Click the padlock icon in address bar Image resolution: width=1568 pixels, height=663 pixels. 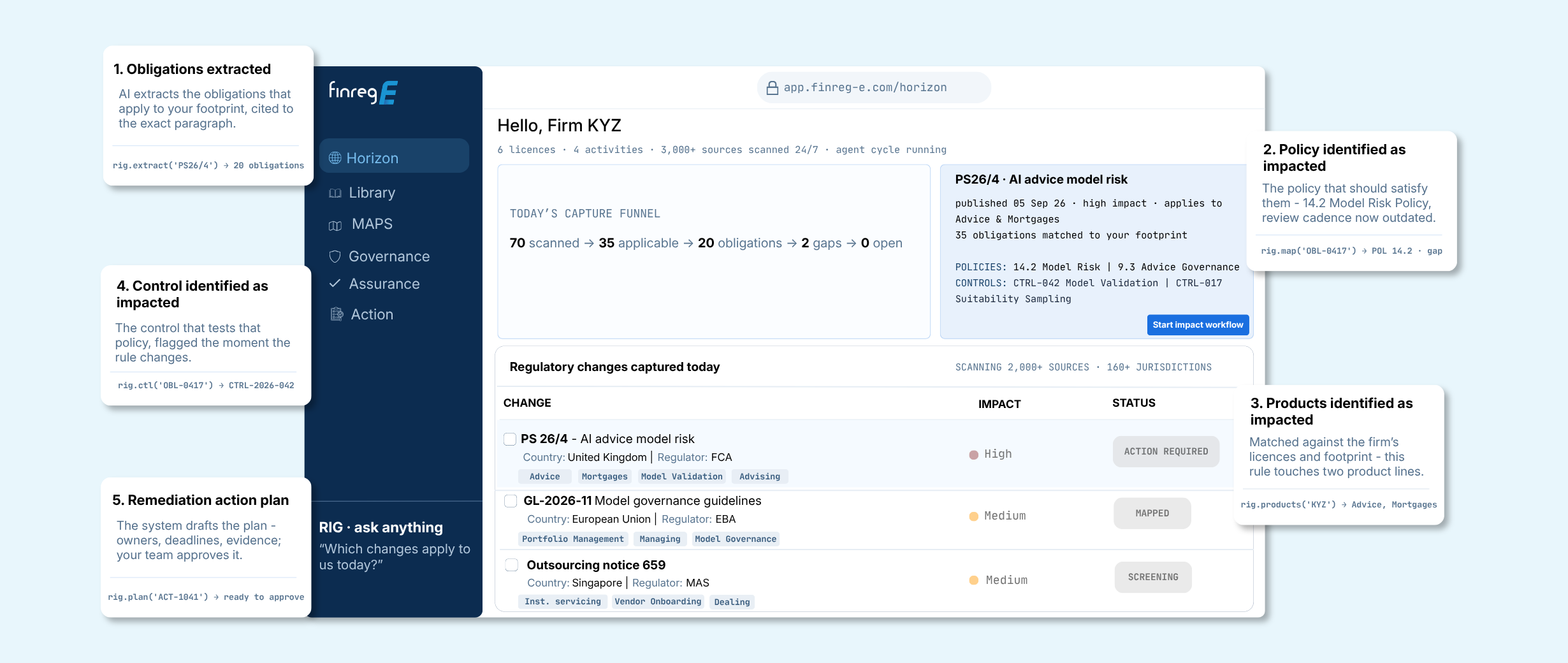772,88
